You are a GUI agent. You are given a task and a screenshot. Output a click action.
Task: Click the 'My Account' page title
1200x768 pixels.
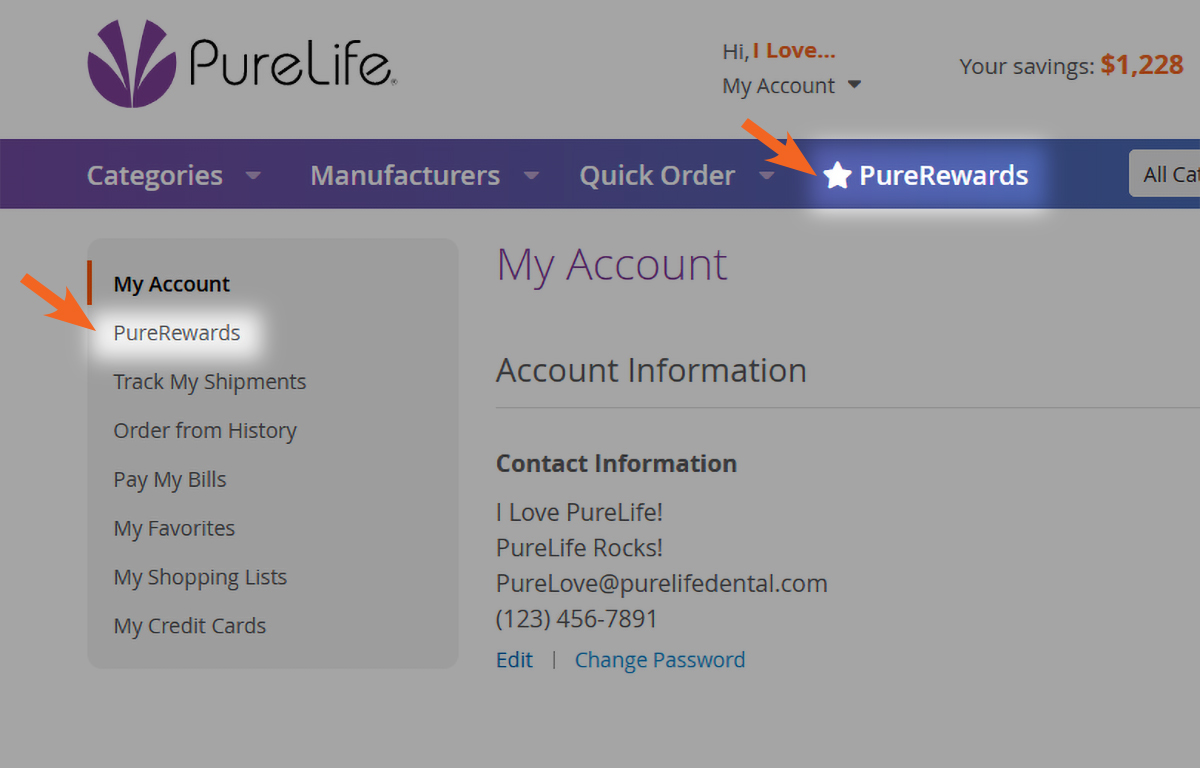tap(612, 265)
